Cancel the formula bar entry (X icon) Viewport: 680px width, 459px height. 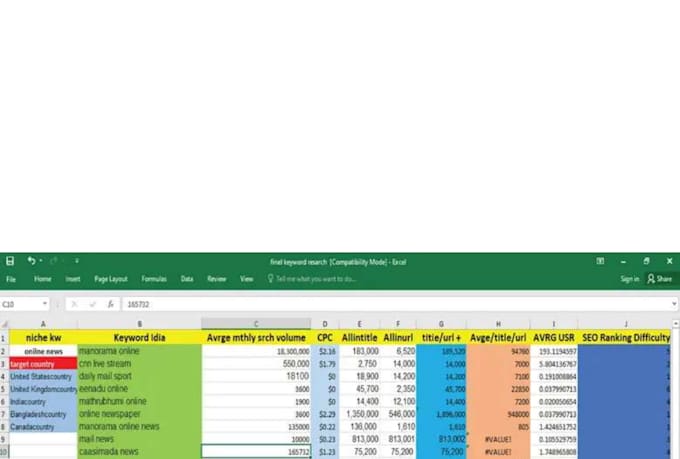74,305
